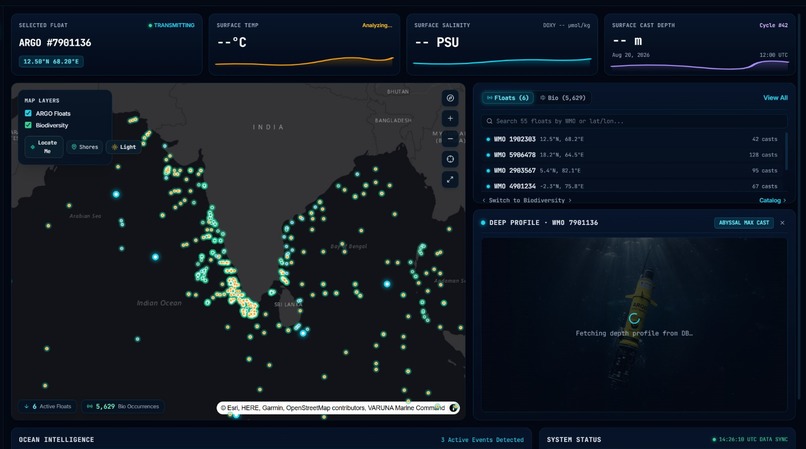Select float WMO 4901234 row
Image resolution: width=806 pixels, height=449 pixels.
[632, 186]
